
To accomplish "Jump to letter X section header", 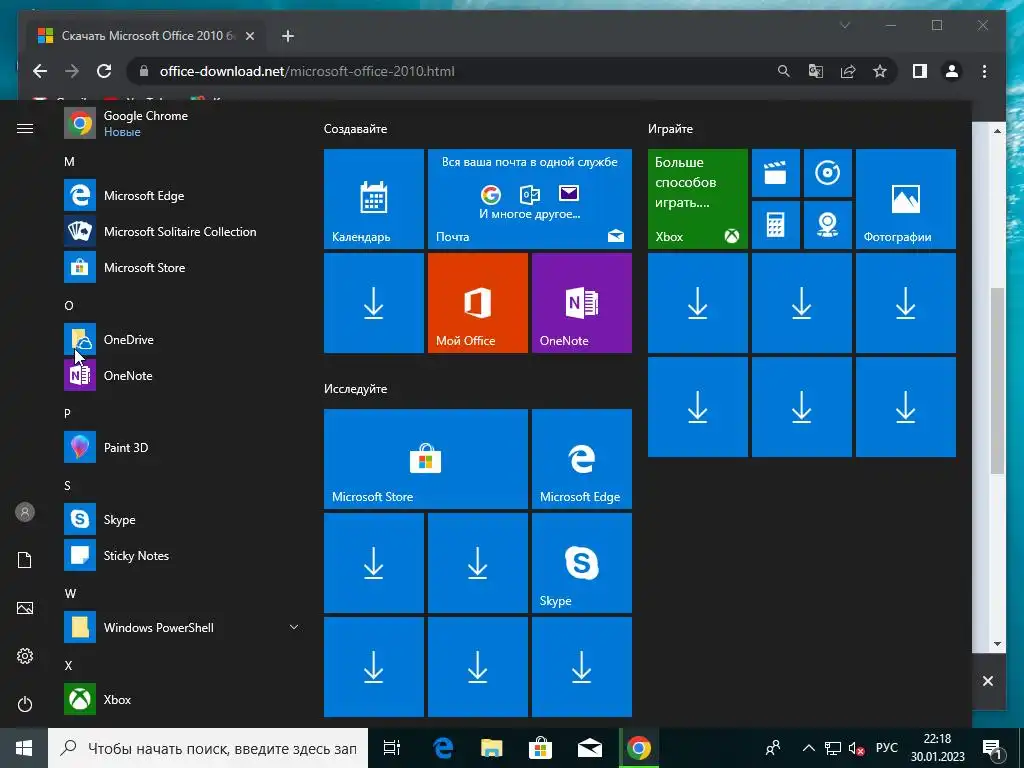I will (x=68, y=665).
